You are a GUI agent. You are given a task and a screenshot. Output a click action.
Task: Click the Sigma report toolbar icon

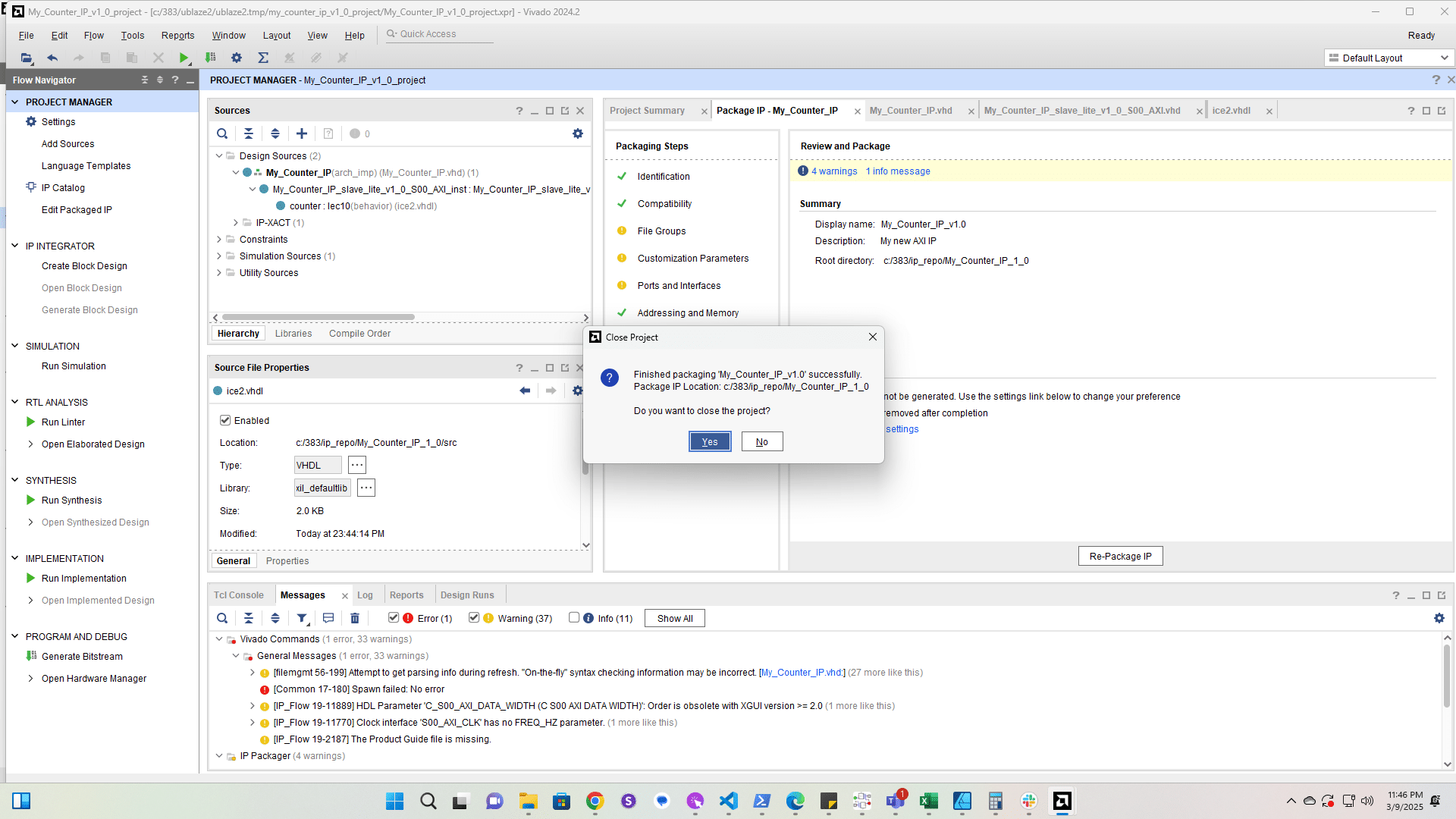[263, 58]
